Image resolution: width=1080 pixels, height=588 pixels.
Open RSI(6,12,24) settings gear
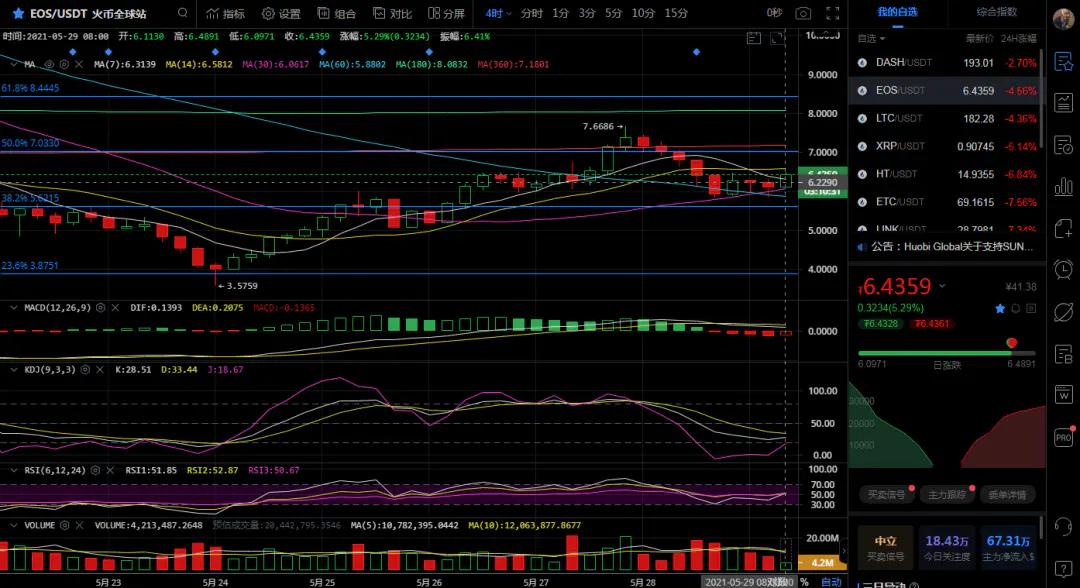click(96, 470)
